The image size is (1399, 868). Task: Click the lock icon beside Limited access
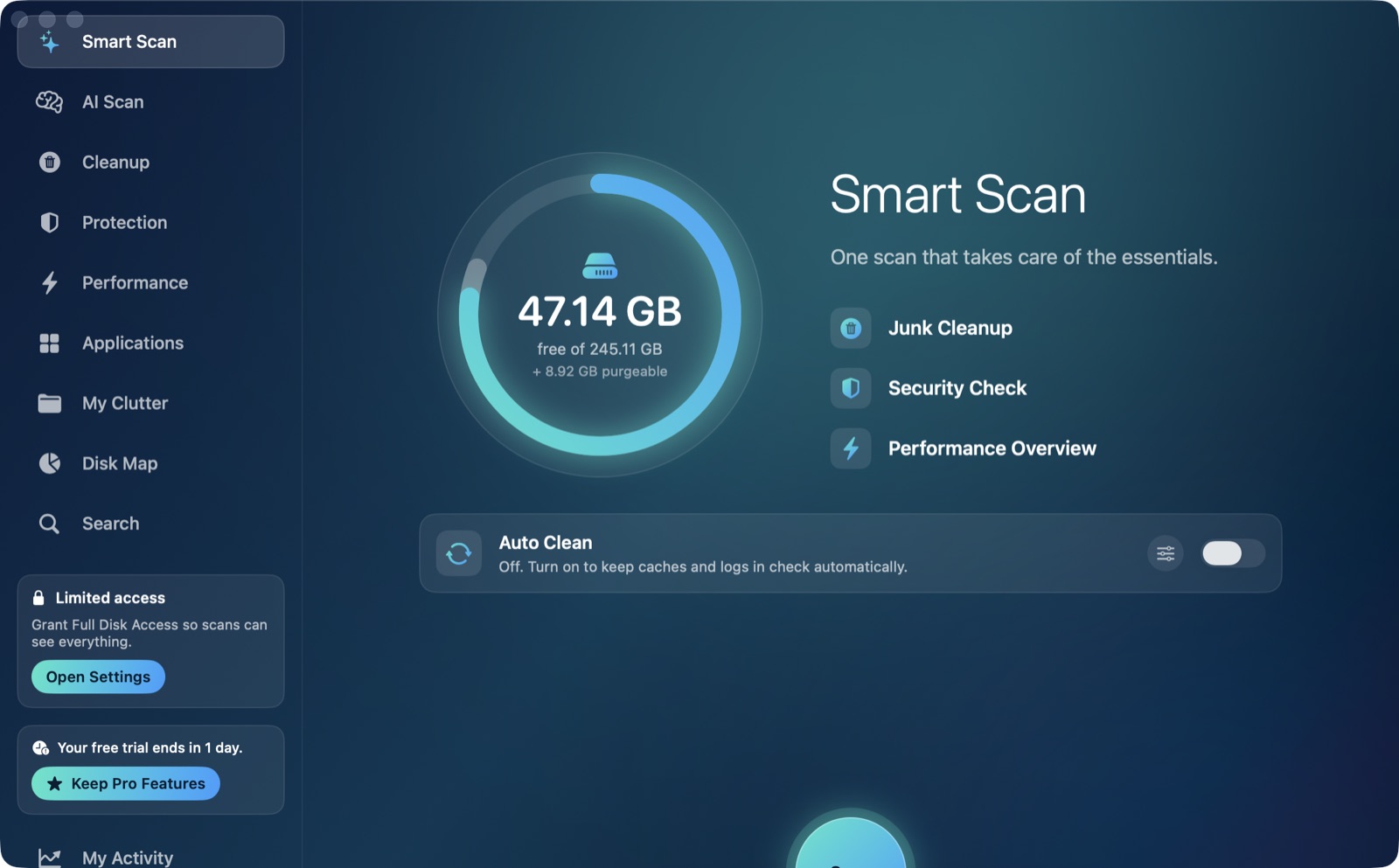point(38,598)
